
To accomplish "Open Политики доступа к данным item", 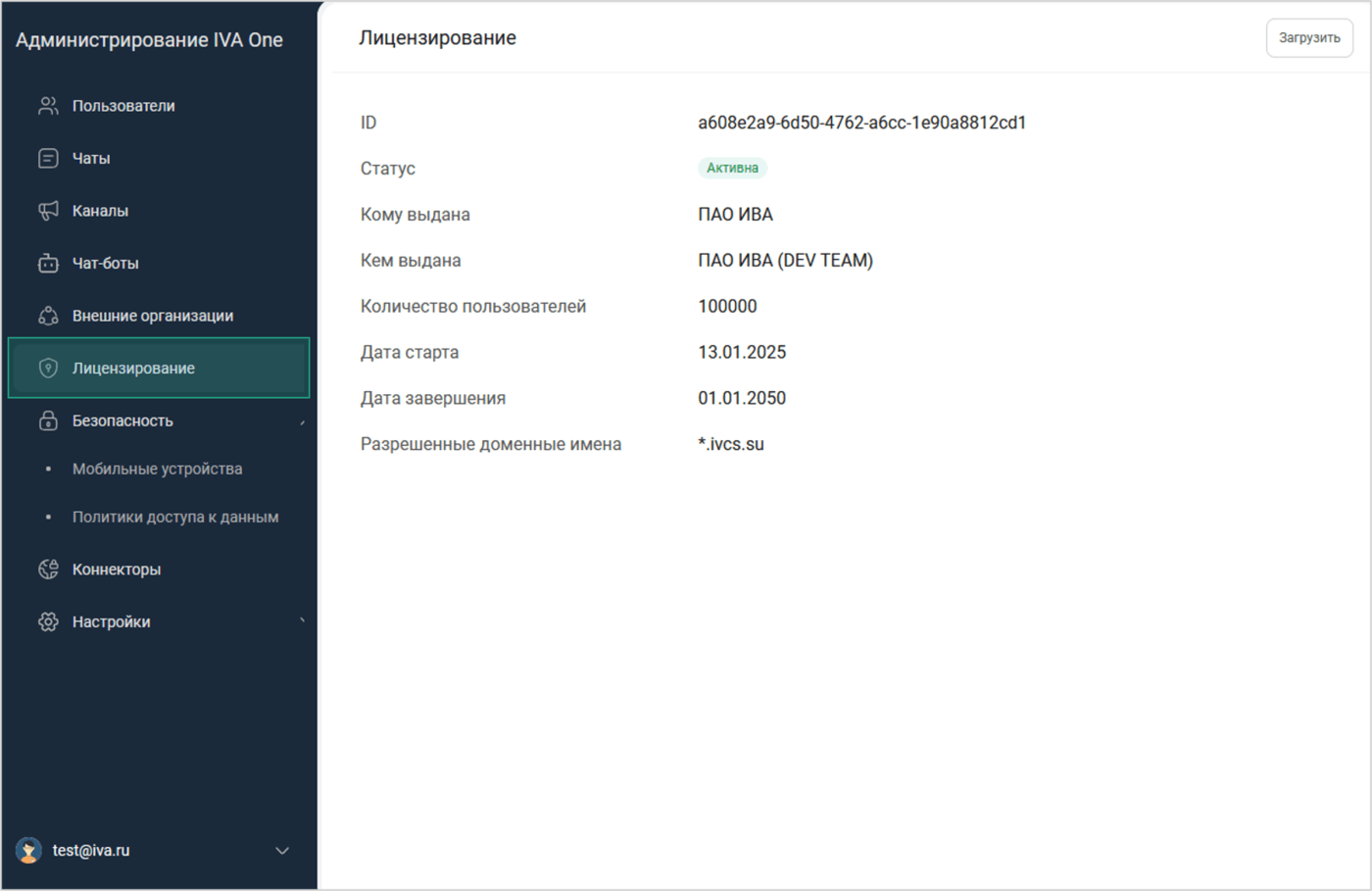I will tap(175, 517).
